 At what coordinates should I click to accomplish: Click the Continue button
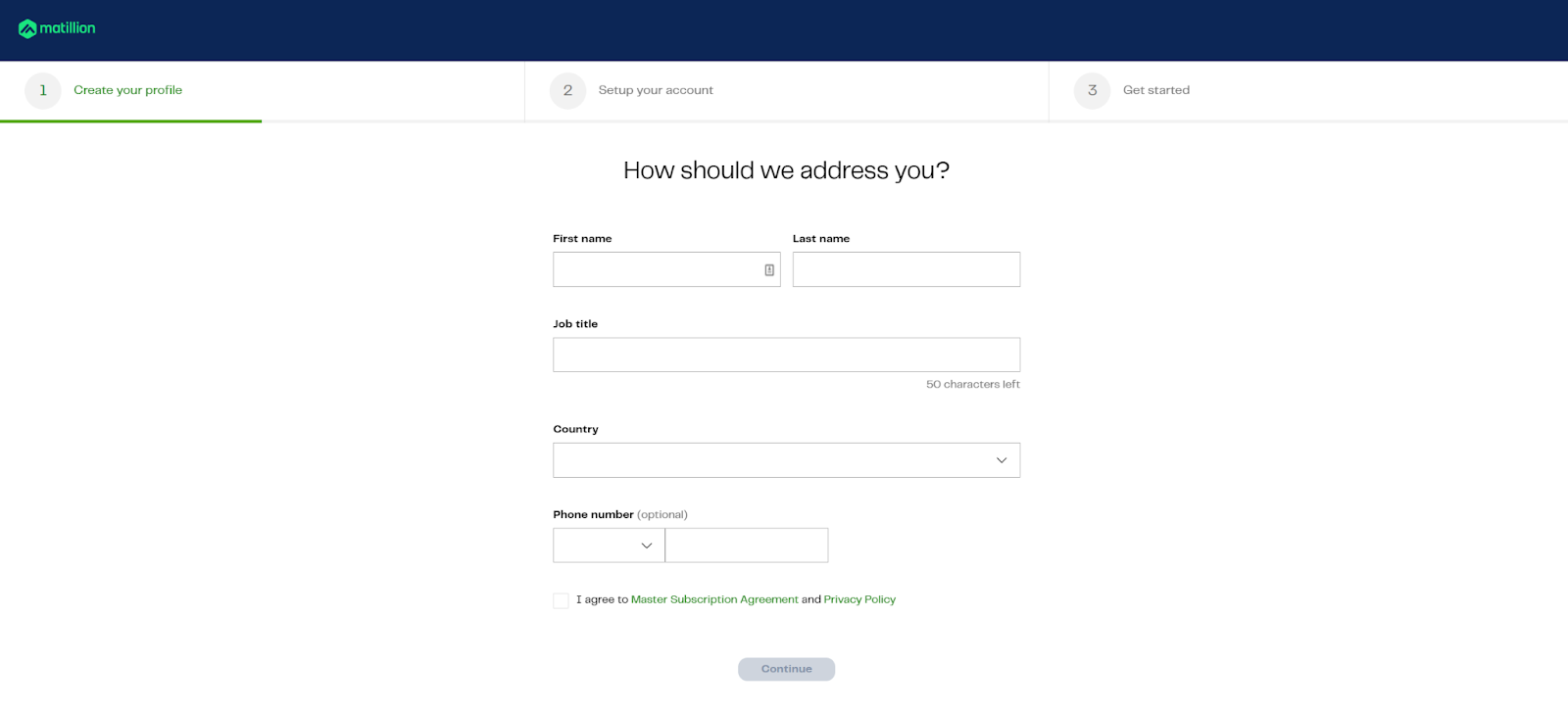coord(786,669)
